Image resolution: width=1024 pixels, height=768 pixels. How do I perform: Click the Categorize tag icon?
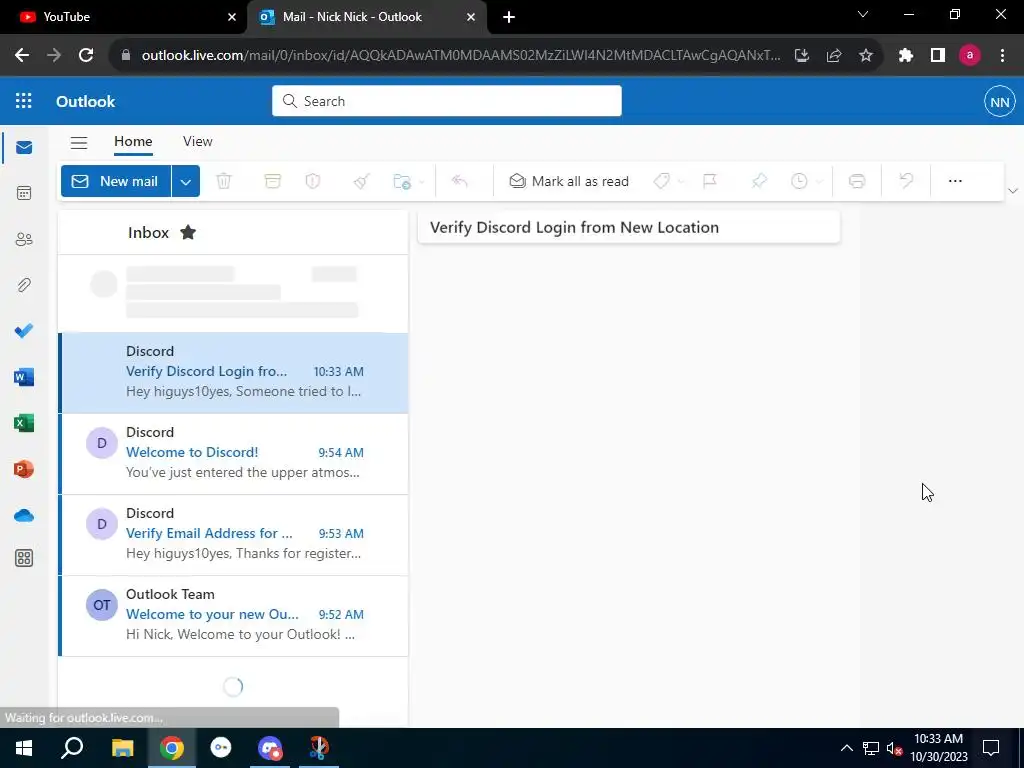(662, 181)
